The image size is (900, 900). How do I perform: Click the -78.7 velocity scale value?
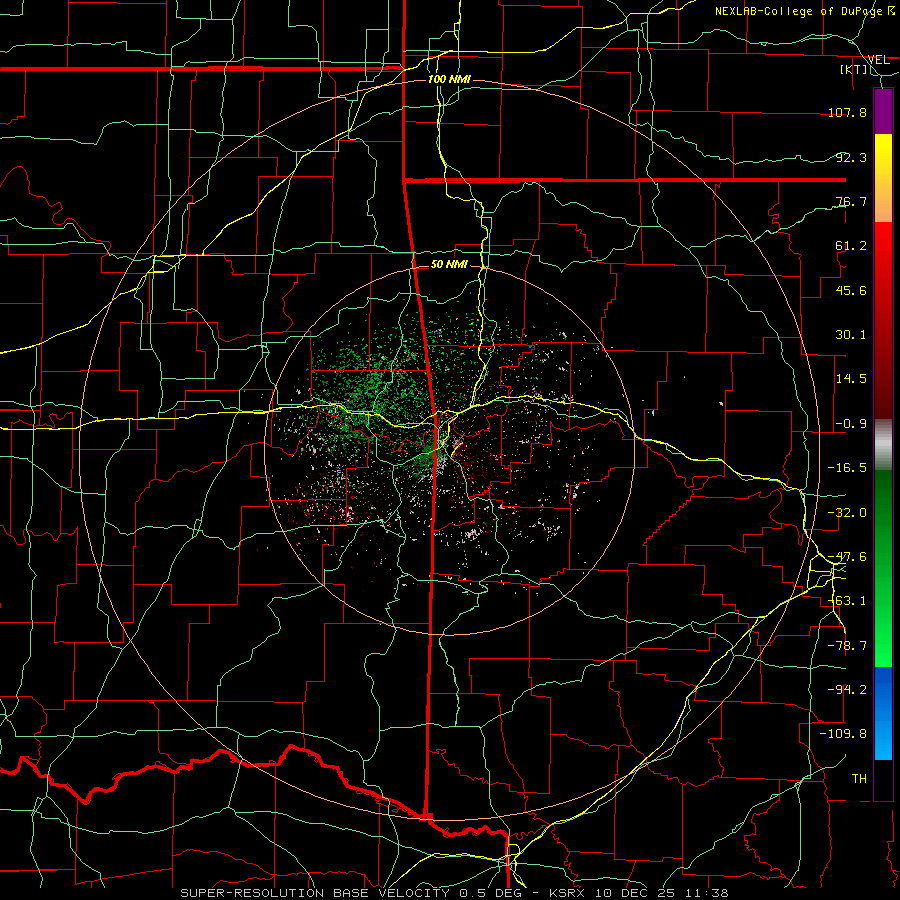[x=847, y=646]
